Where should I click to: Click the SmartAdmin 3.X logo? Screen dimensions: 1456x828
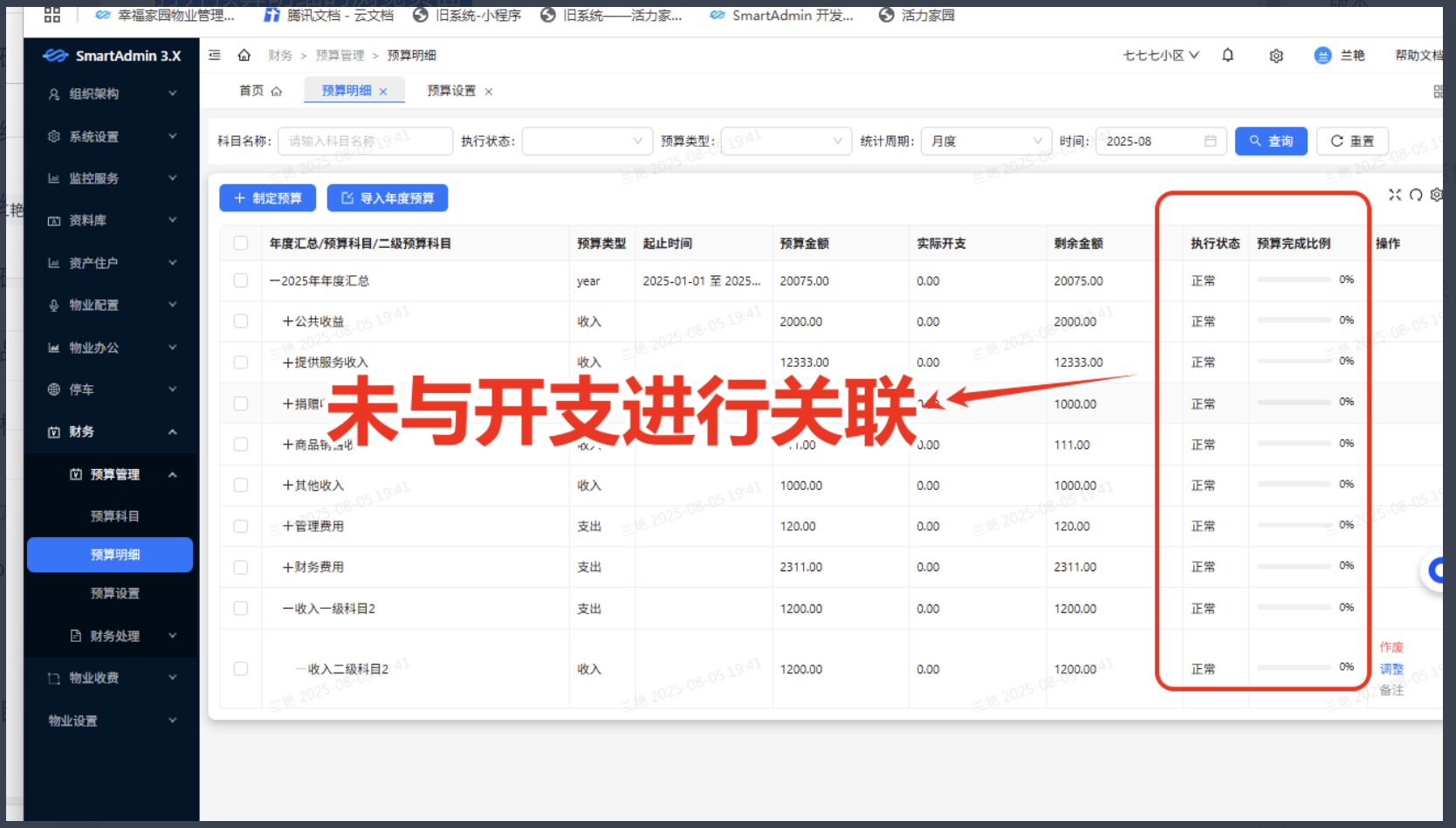(110, 54)
